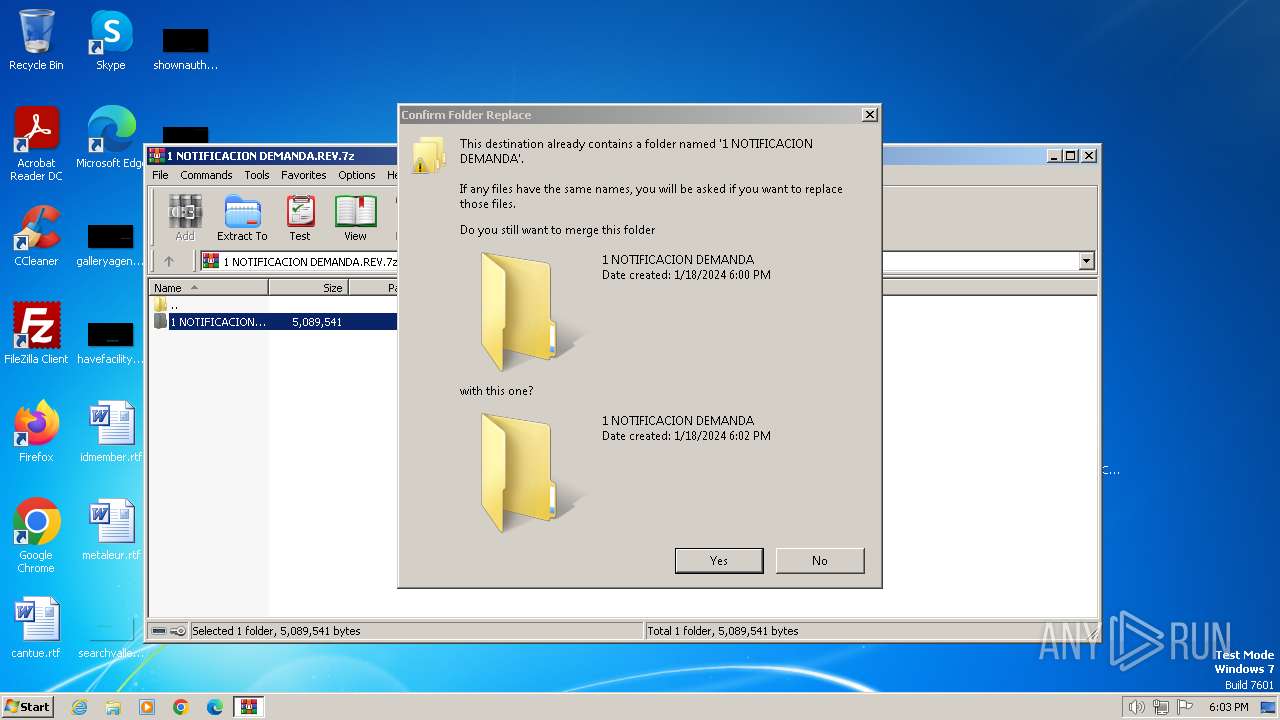Open the Commands menu
1280x720 pixels.
(206, 175)
